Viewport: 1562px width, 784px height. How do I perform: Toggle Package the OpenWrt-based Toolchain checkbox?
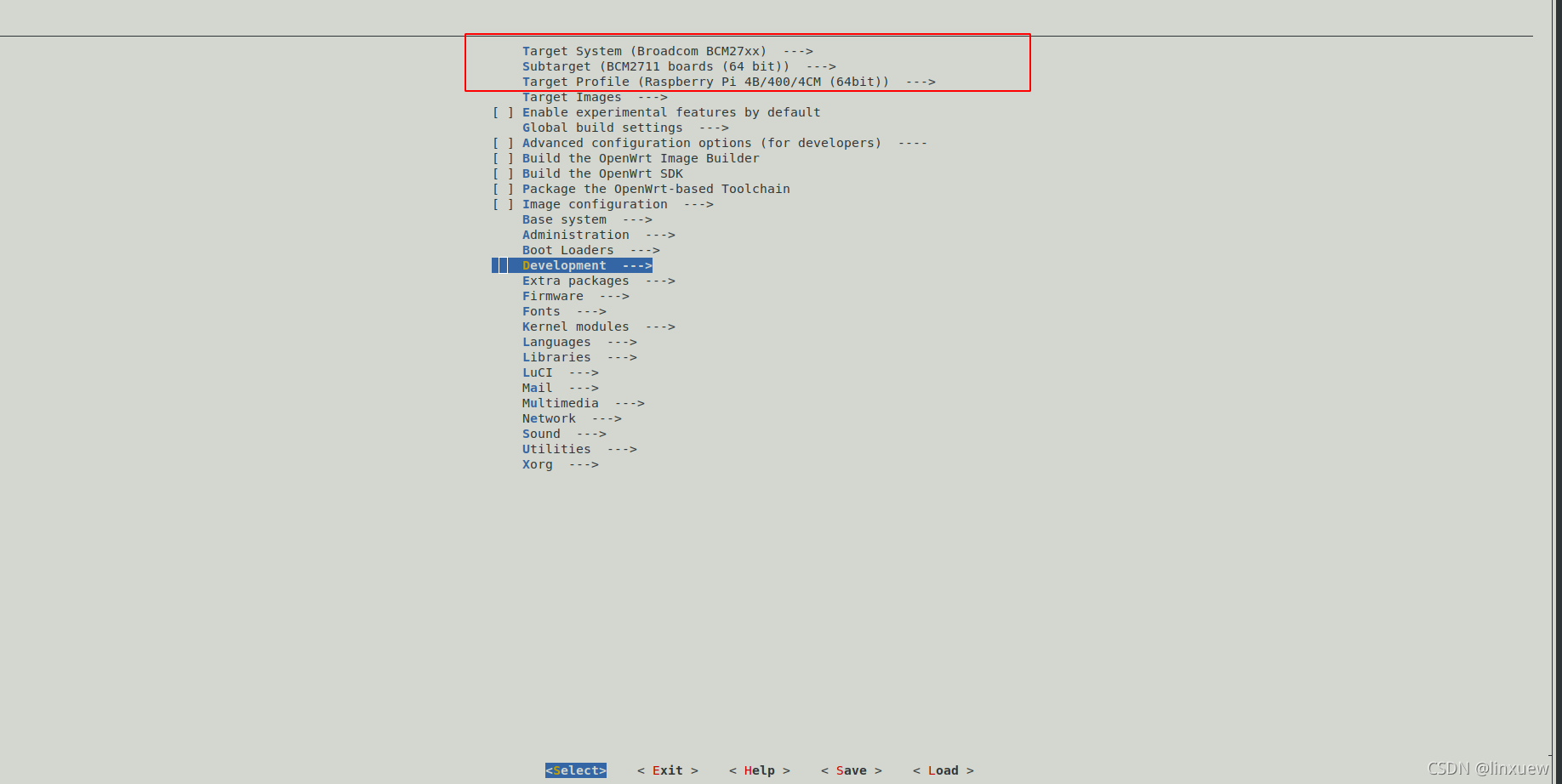click(x=503, y=189)
